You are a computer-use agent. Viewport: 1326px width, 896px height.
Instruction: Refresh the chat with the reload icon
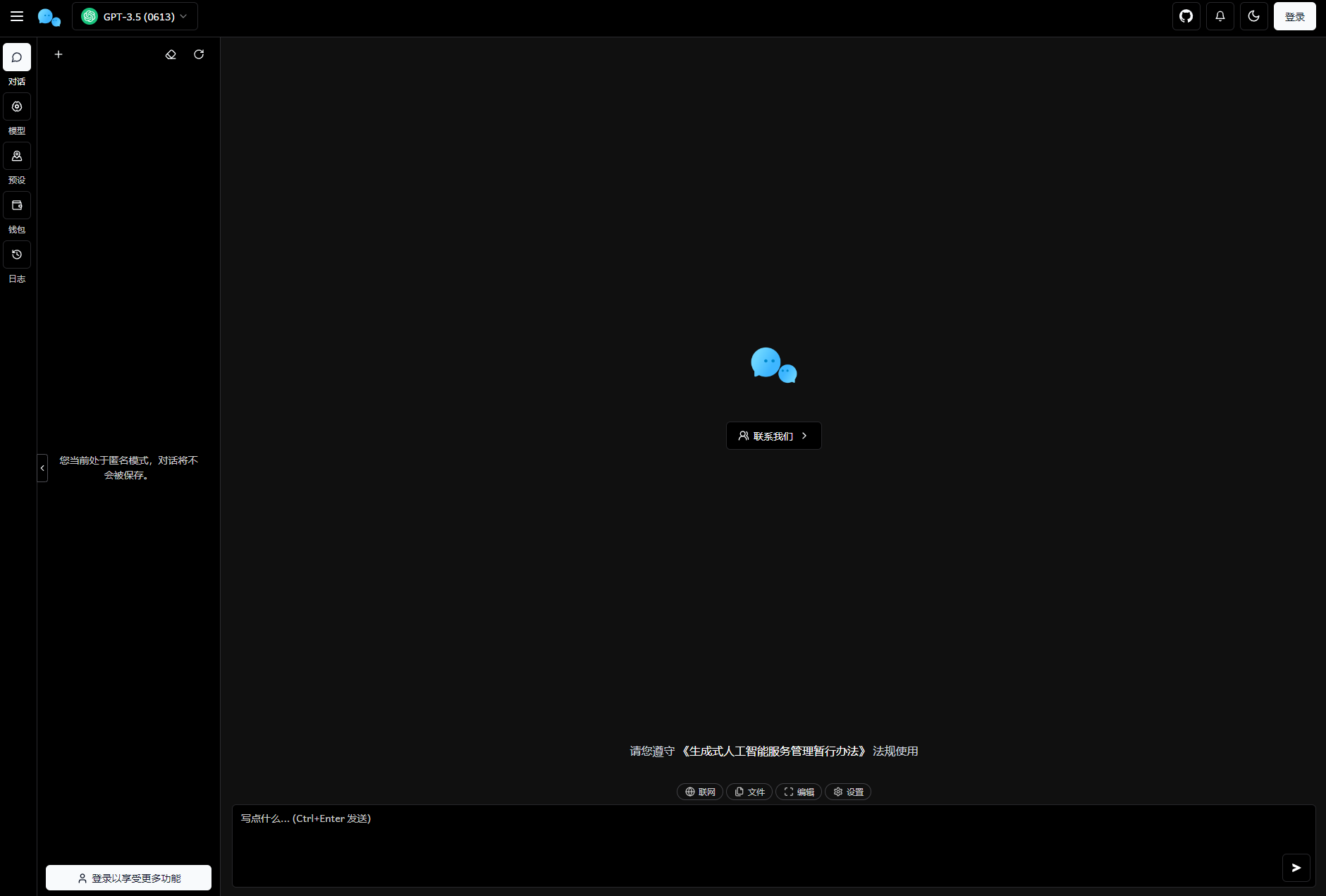199,54
